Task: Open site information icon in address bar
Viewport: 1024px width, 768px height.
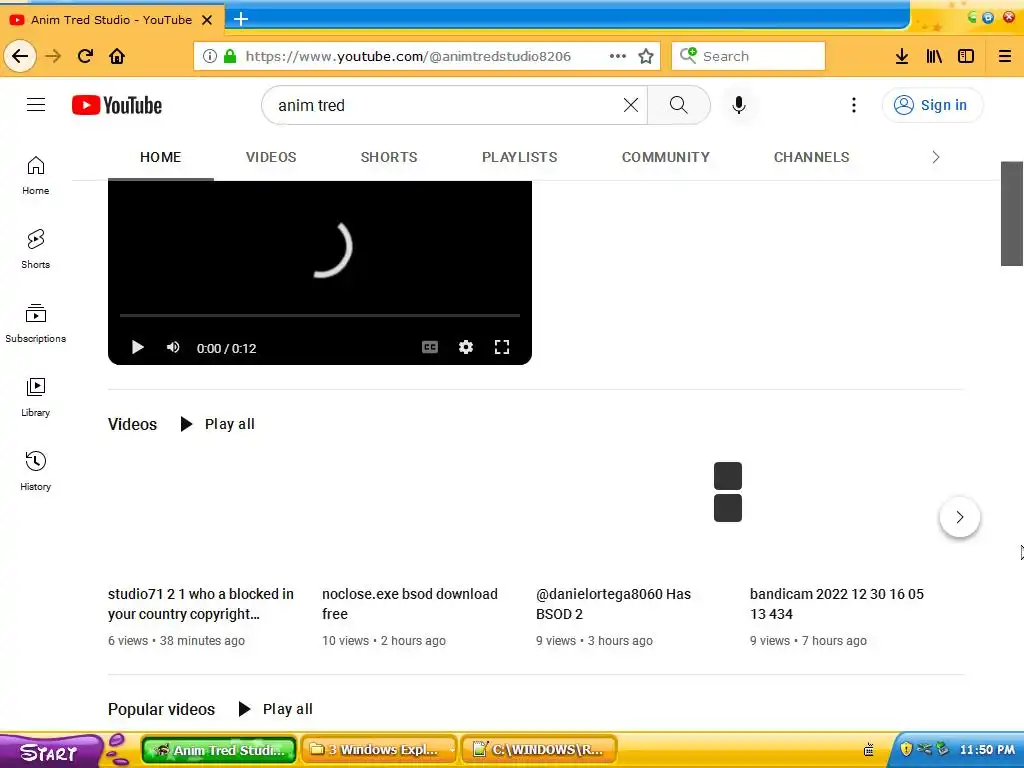Action: click(x=210, y=56)
